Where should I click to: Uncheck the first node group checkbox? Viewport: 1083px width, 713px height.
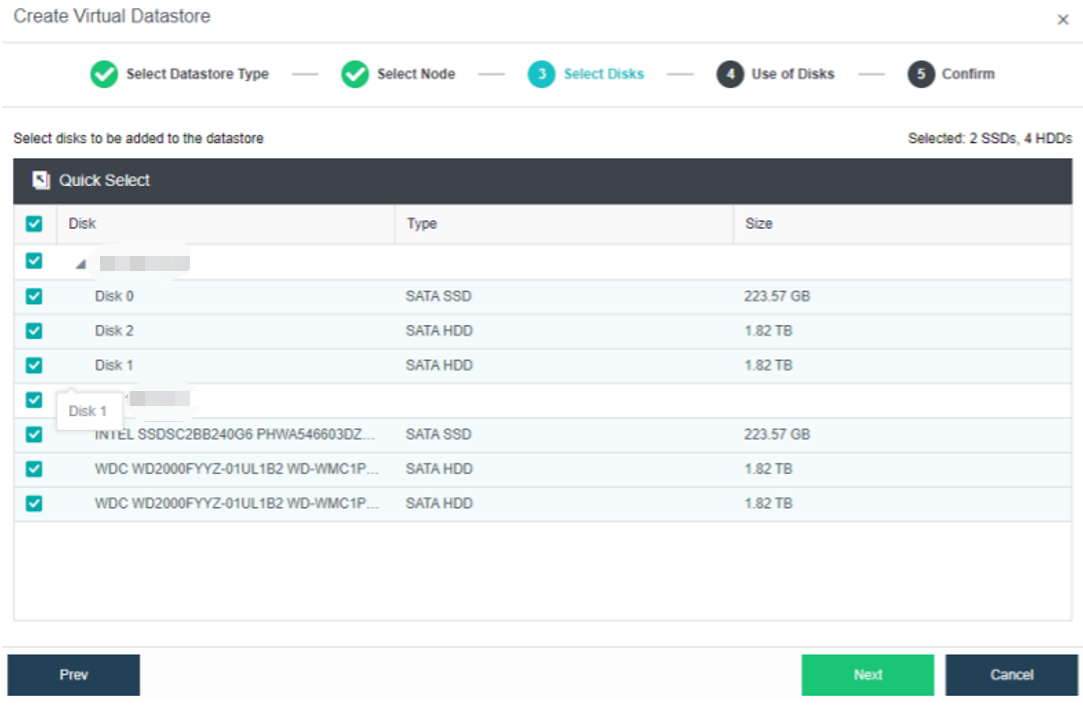point(34,261)
